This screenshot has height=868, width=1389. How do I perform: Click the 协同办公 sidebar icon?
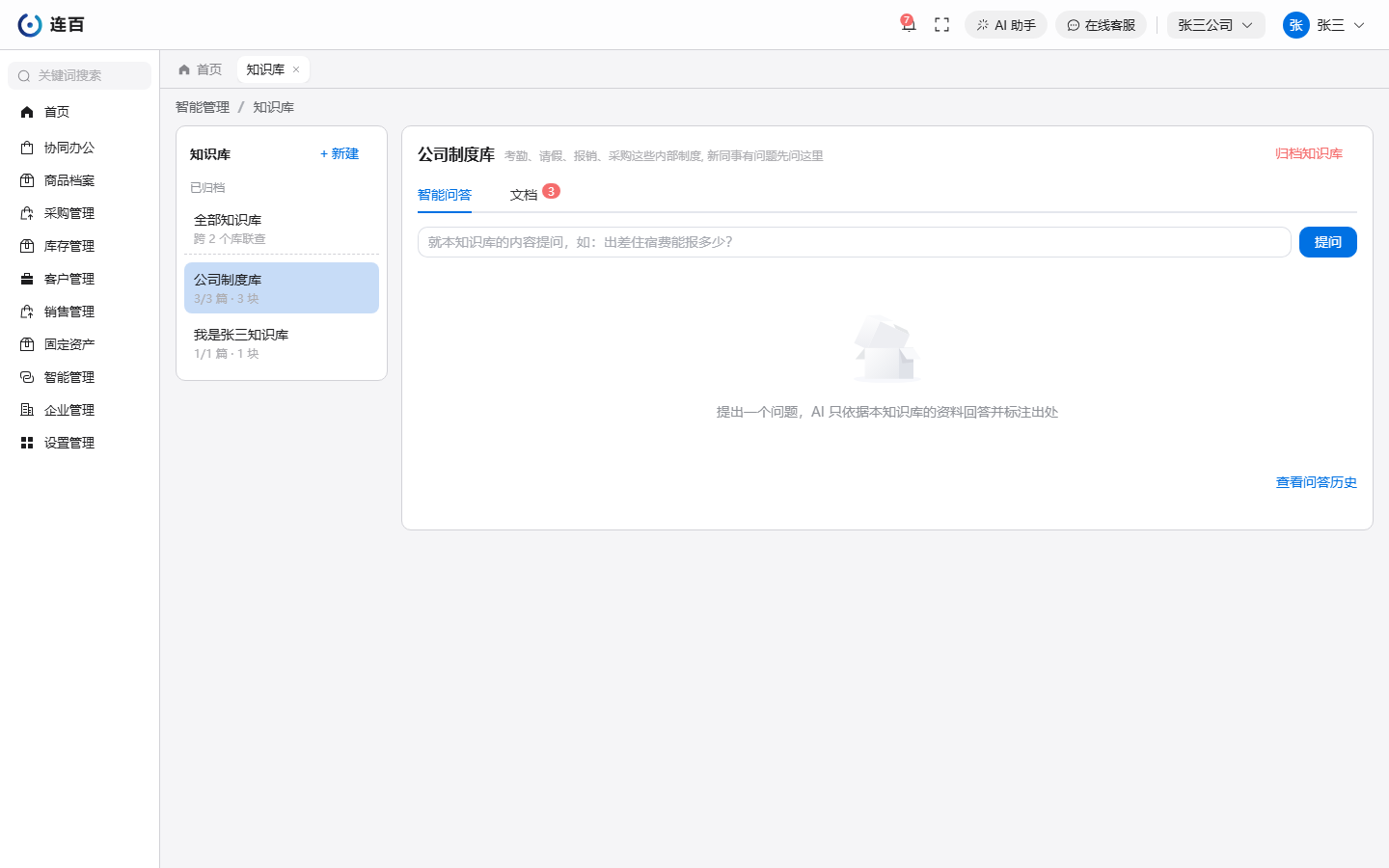(x=27, y=148)
